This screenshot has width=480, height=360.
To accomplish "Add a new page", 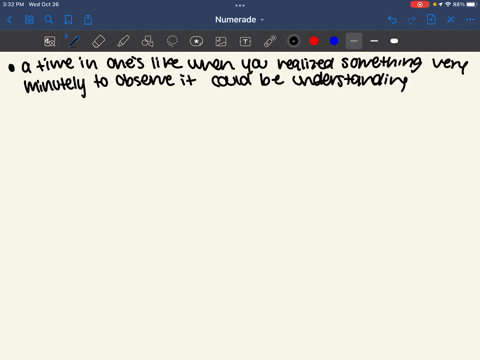I will point(431,20).
